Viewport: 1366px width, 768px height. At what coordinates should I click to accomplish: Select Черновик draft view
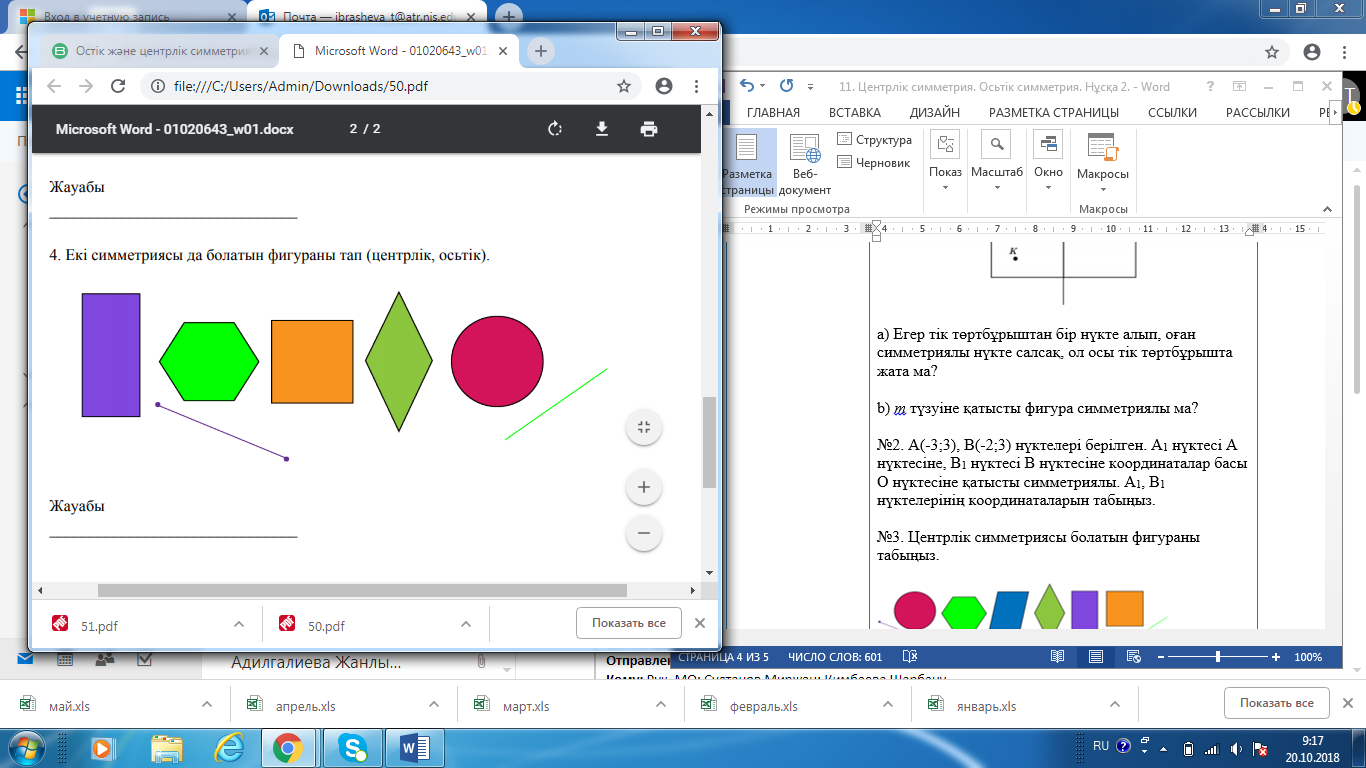tap(874, 162)
